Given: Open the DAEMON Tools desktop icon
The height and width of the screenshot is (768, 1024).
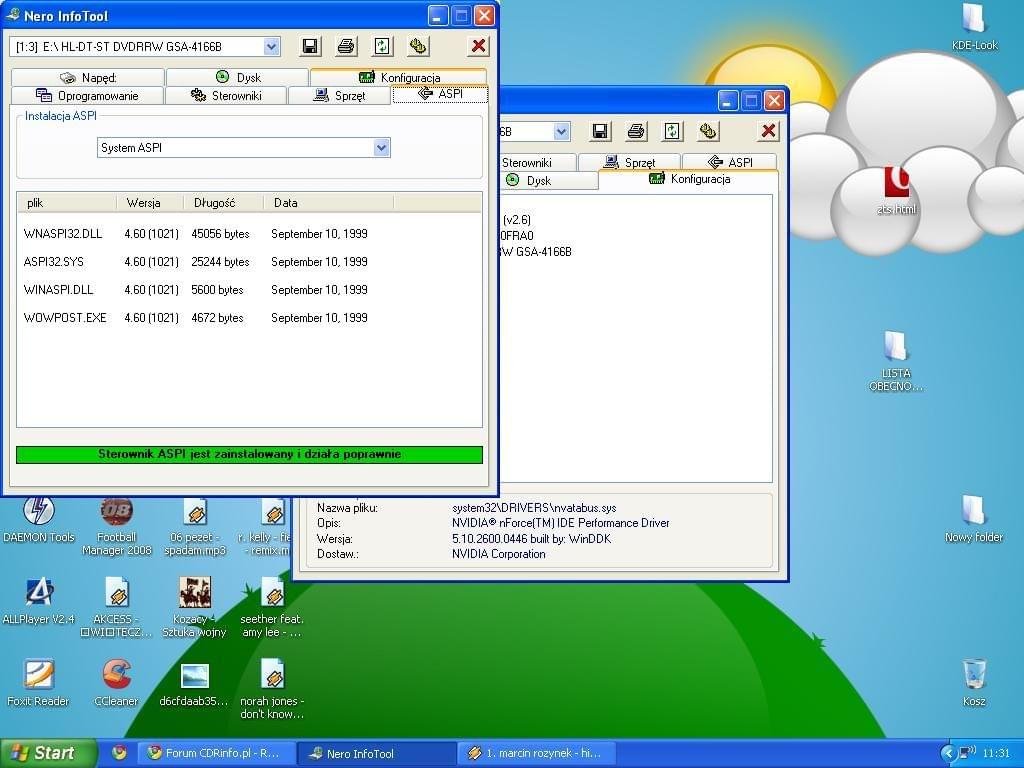Looking at the screenshot, I should point(39,520).
